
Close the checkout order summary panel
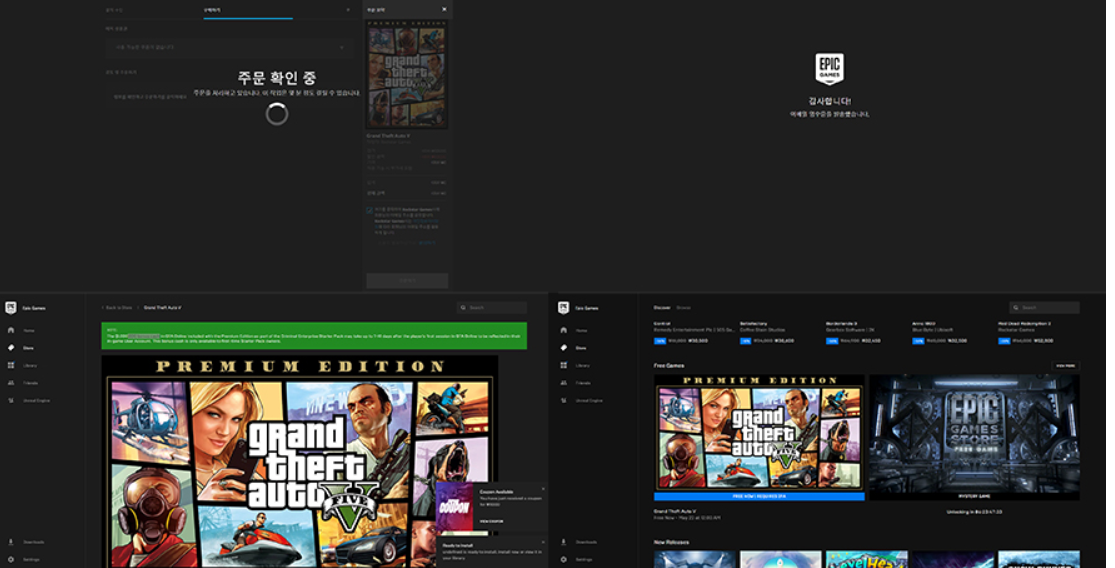pos(444,9)
